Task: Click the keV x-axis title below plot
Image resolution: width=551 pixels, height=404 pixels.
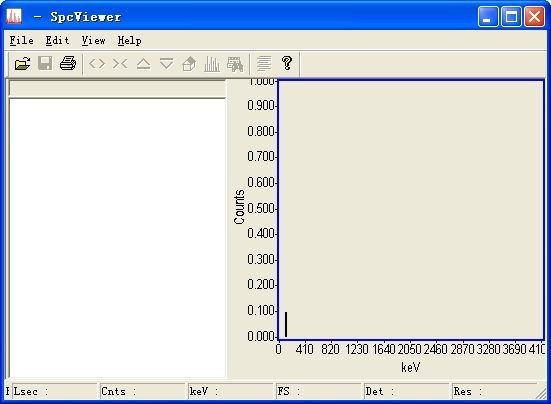Action: (x=410, y=367)
